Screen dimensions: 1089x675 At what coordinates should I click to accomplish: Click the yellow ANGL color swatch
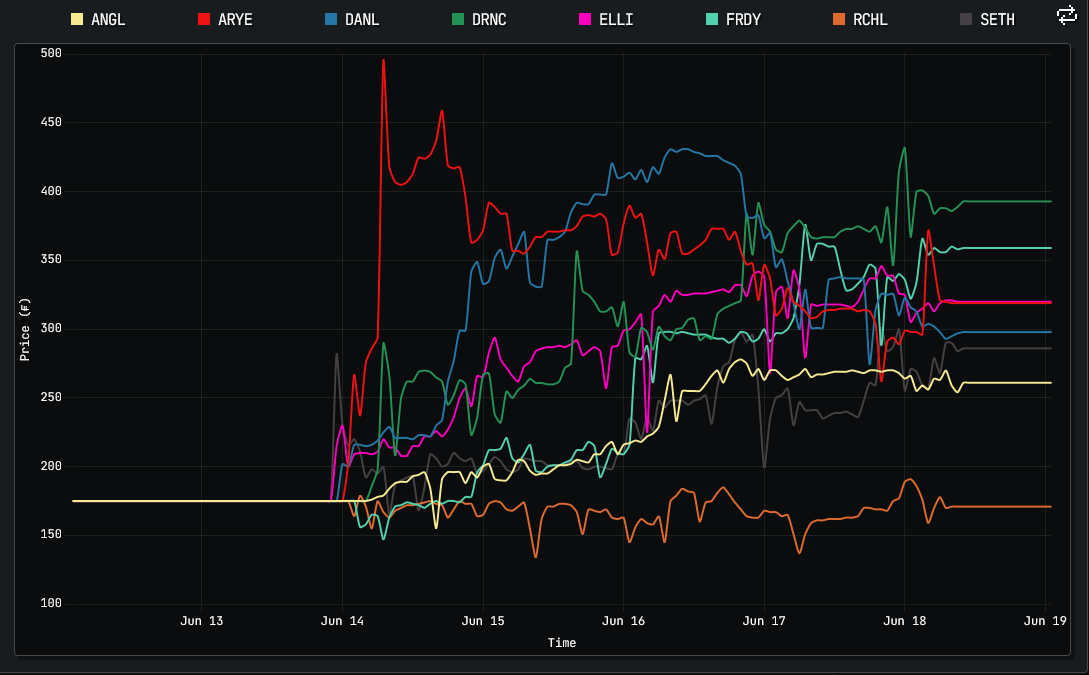(77, 19)
